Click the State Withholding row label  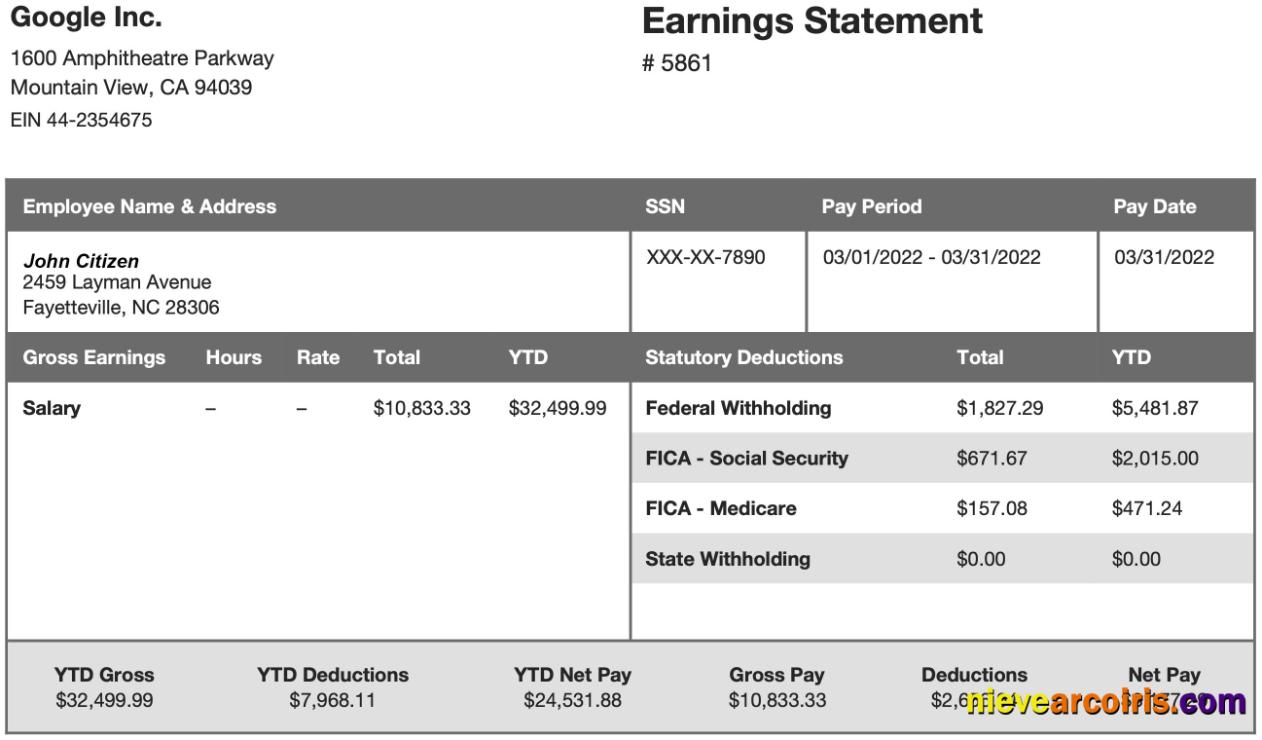click(x=728, y=559)
